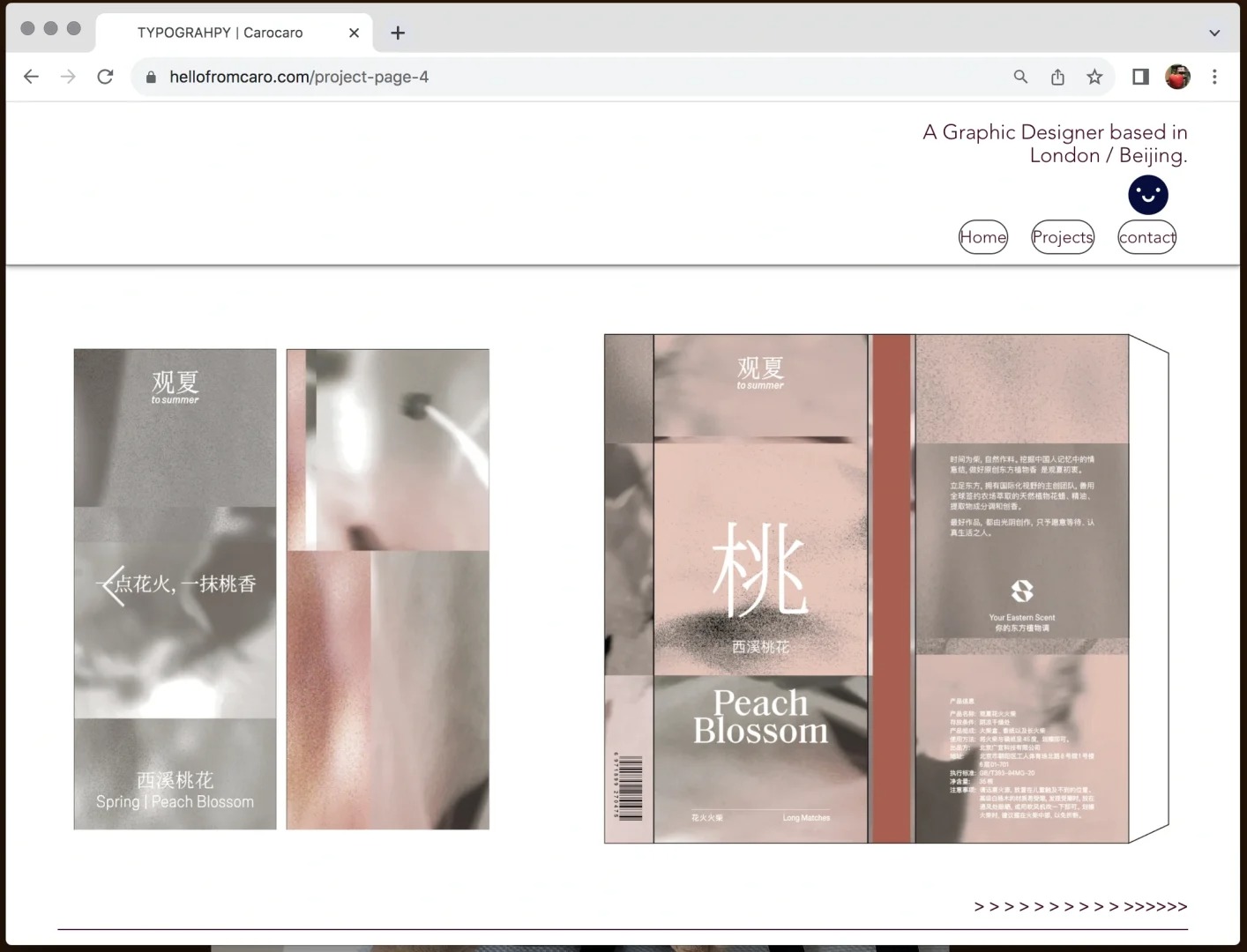Open the pink abstract gradient poster
The height and width of the screenshot is (952, 1247).
click(x=388, y=589)
